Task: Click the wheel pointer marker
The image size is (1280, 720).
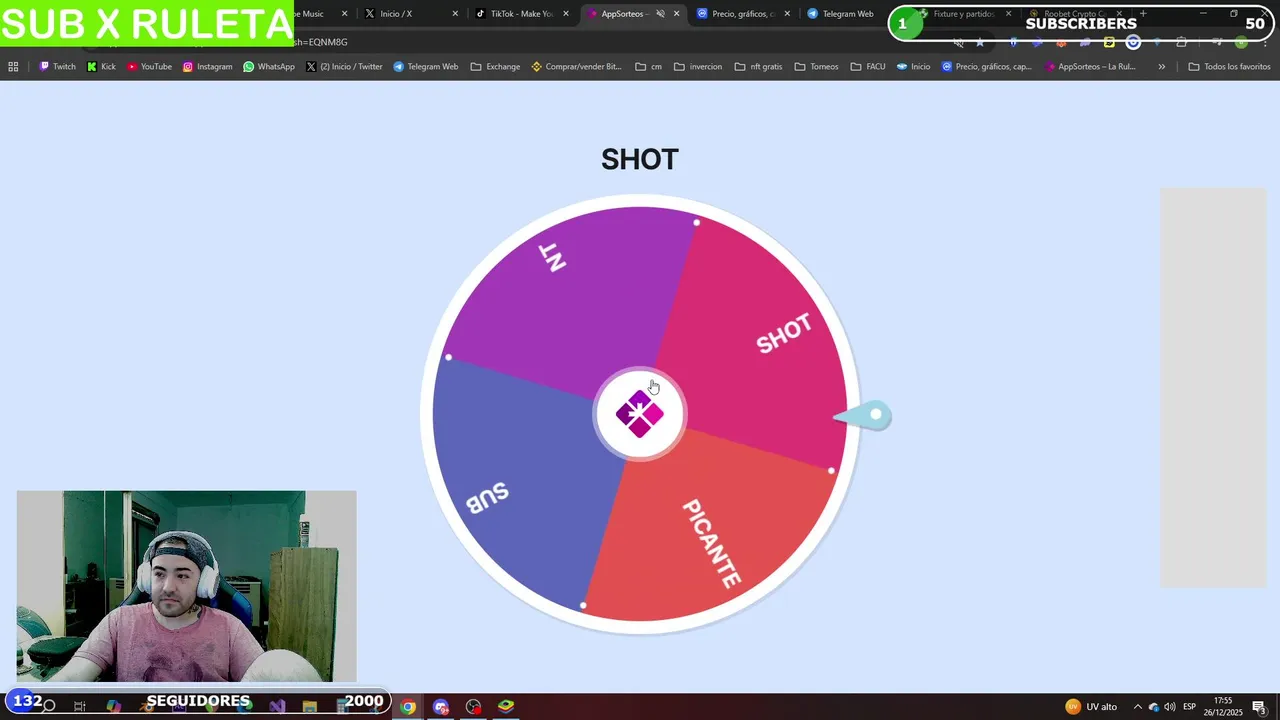Action: tap(864, 415)
